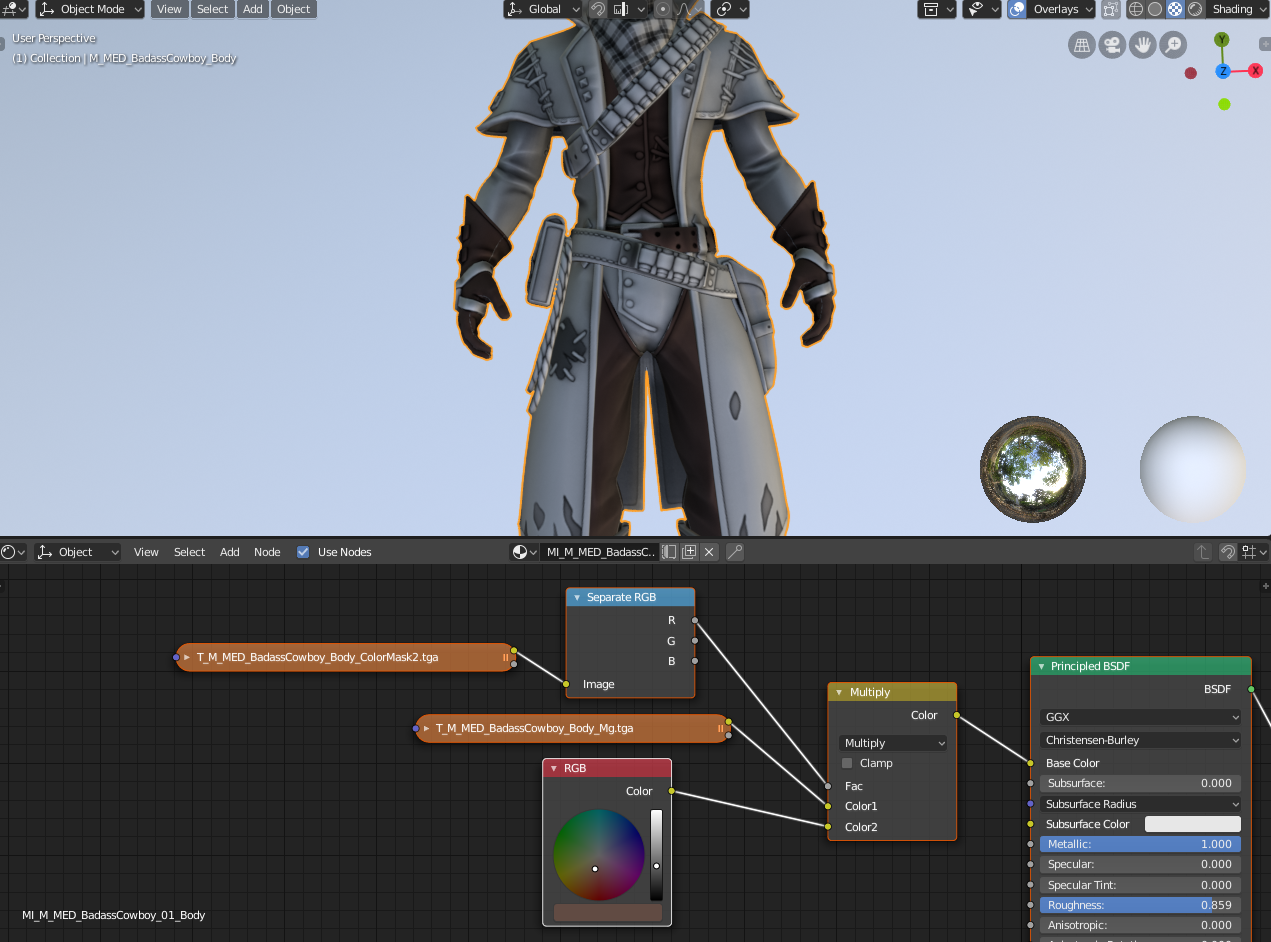This screenshot has height=942, width=1271.
Task: Open the viewport Add menu
Action: pyautogui.click(x=253, y=9)
